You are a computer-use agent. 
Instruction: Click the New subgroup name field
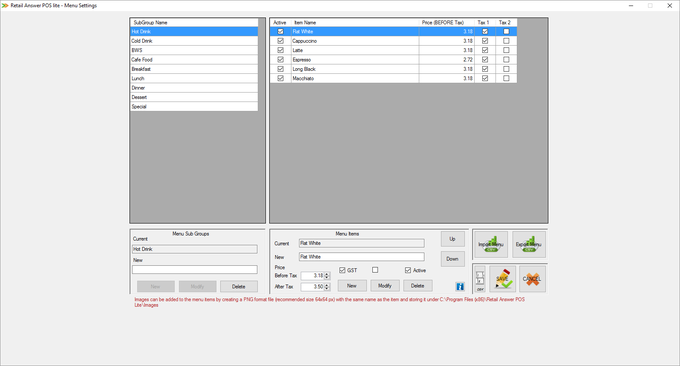(x=195, y=270)
